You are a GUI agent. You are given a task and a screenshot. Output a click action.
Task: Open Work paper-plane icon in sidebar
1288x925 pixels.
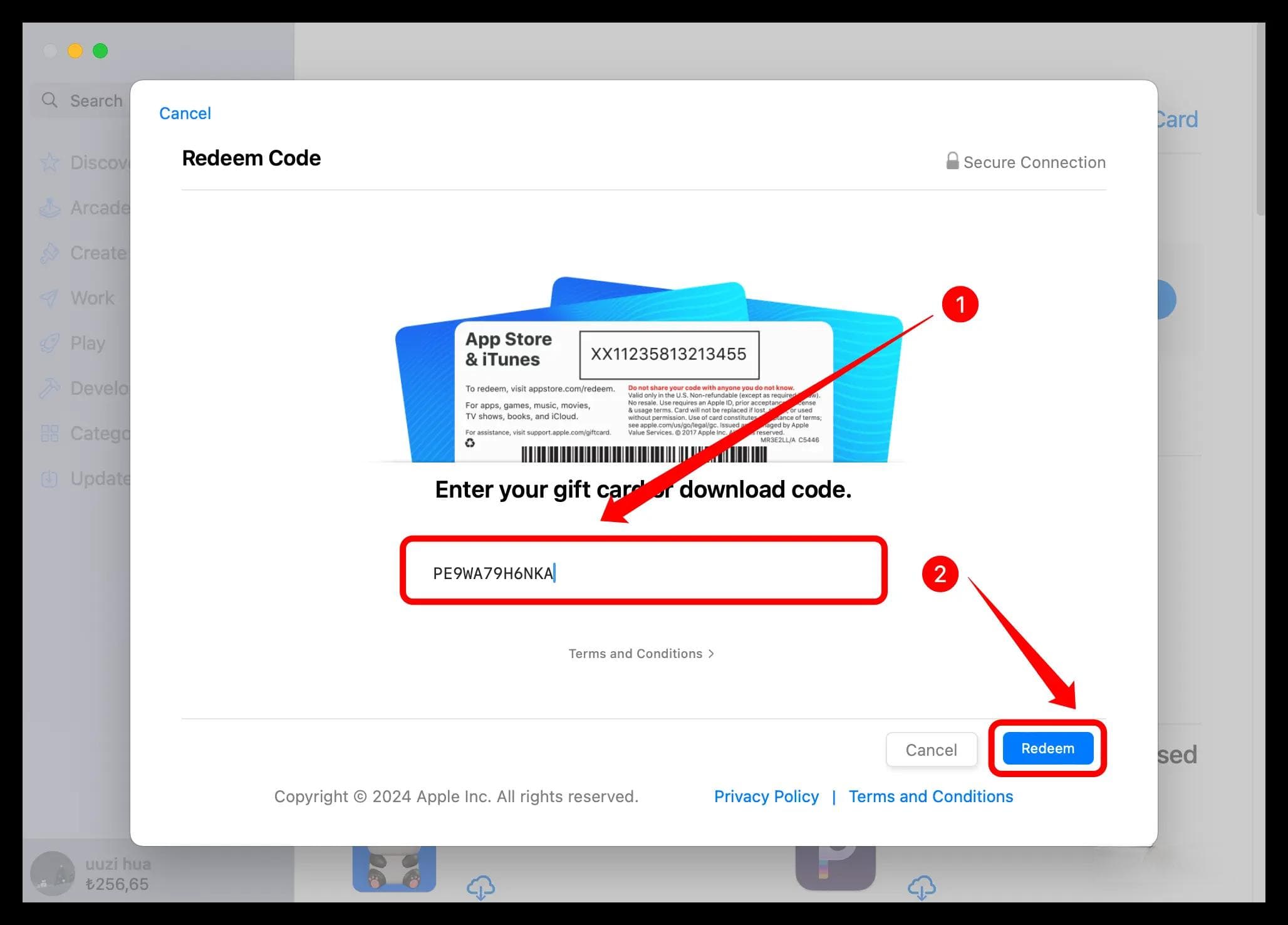pos(49,298)
